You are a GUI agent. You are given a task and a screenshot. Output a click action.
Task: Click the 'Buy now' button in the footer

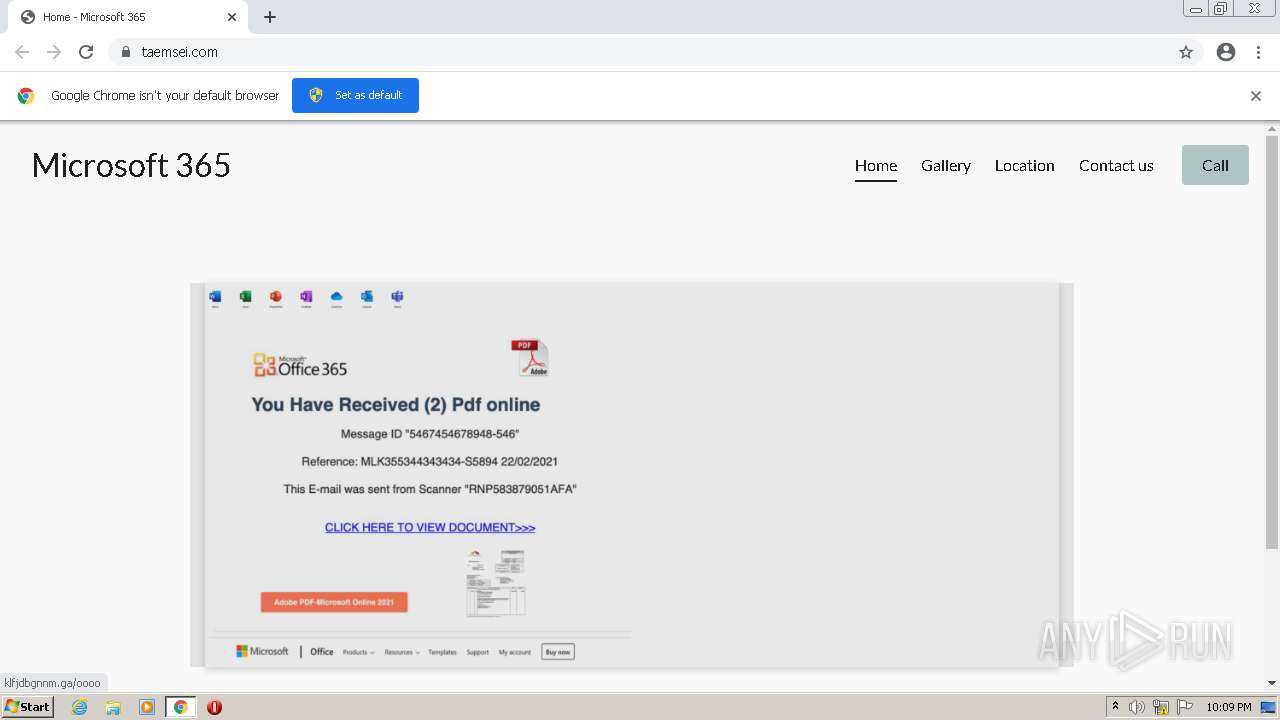coord(558,652)
